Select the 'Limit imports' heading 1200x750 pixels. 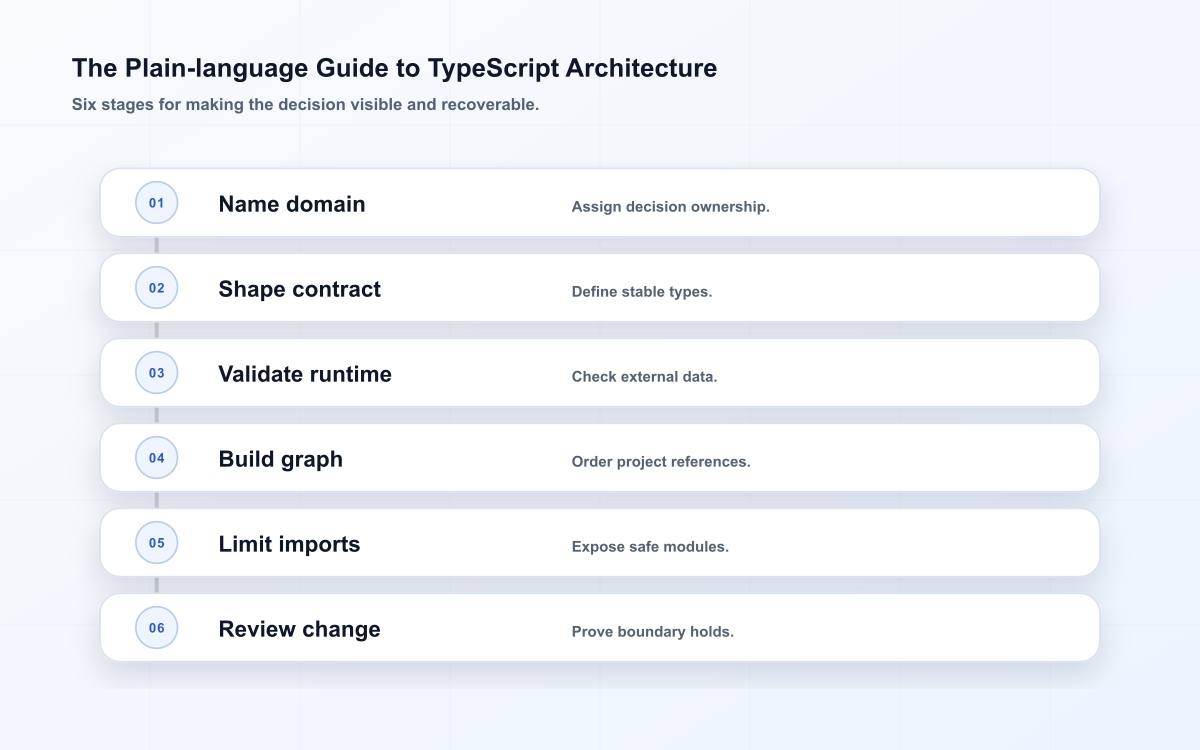(289, 544)
